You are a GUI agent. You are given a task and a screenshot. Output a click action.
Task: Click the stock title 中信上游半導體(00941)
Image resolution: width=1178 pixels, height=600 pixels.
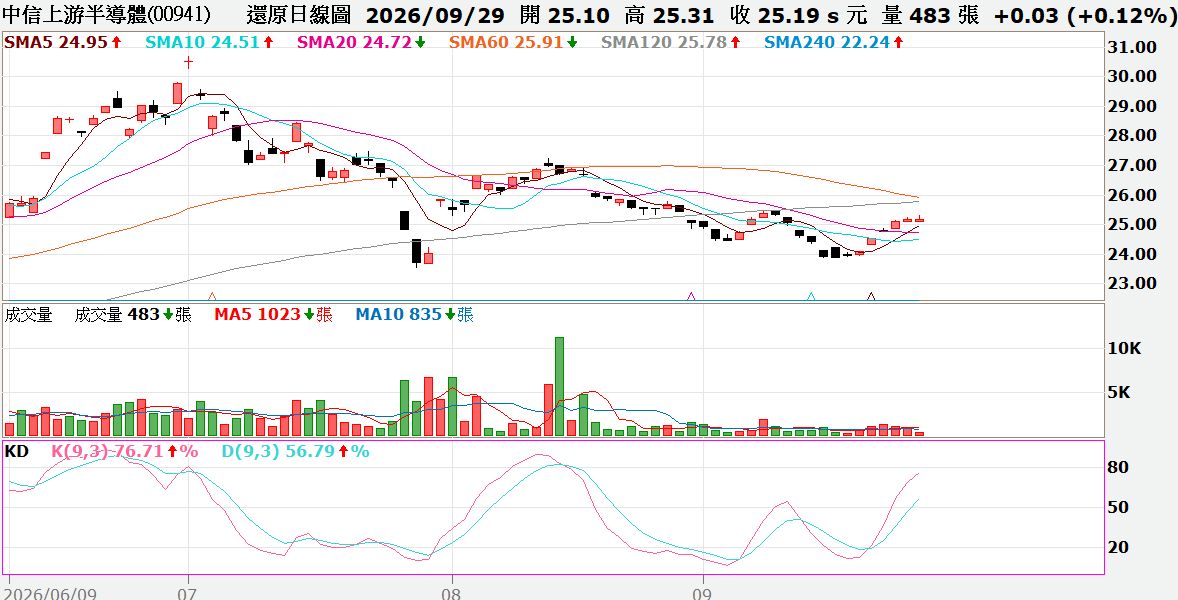point(107,15)
